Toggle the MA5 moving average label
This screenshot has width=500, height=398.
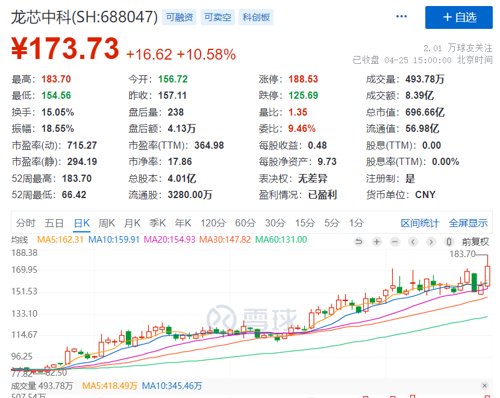pyautogui.click(x=60, y=240)
